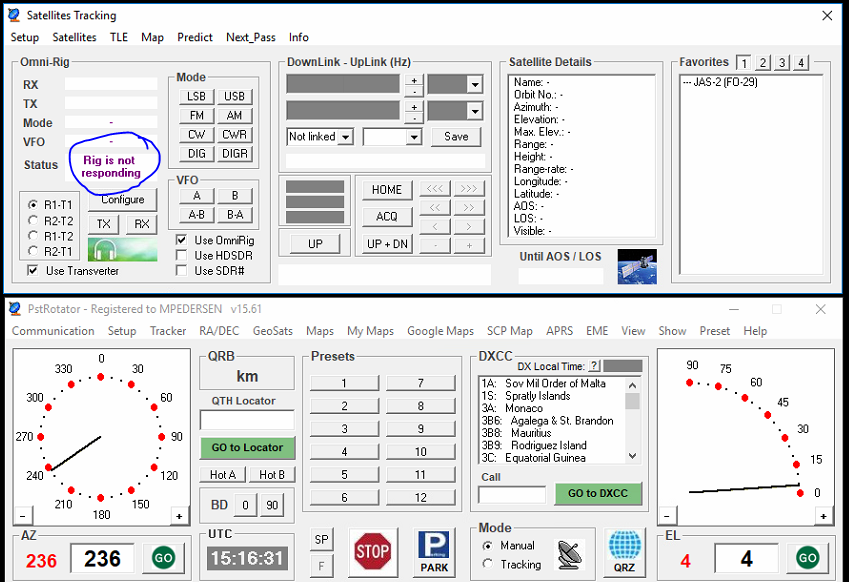Select Mauritius in the DXCC list
Screen dimensions: 849x582
pos(531,433)
